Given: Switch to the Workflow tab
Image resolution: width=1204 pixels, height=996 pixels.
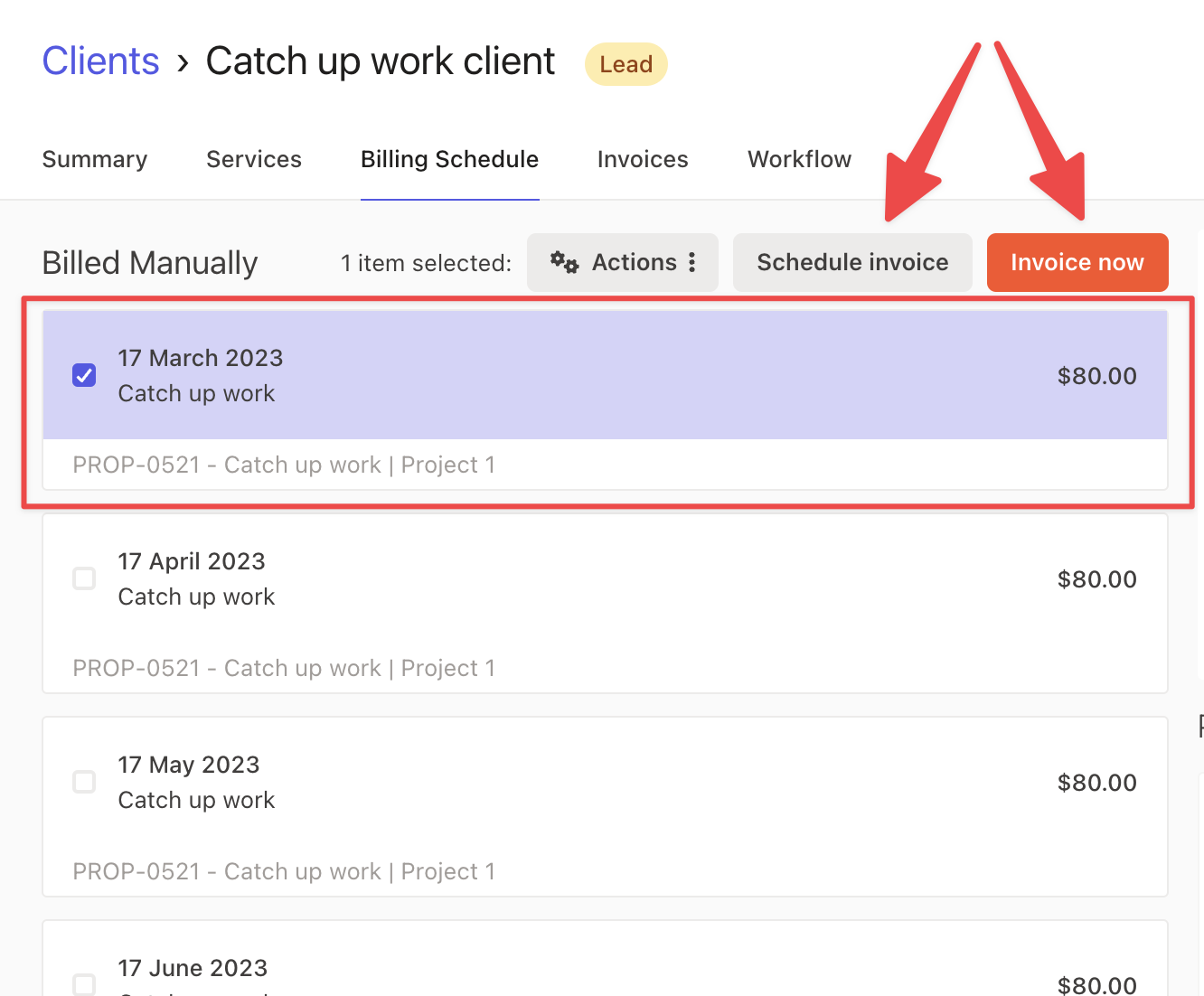Looking at the screenshot, I should coord(800,159).
